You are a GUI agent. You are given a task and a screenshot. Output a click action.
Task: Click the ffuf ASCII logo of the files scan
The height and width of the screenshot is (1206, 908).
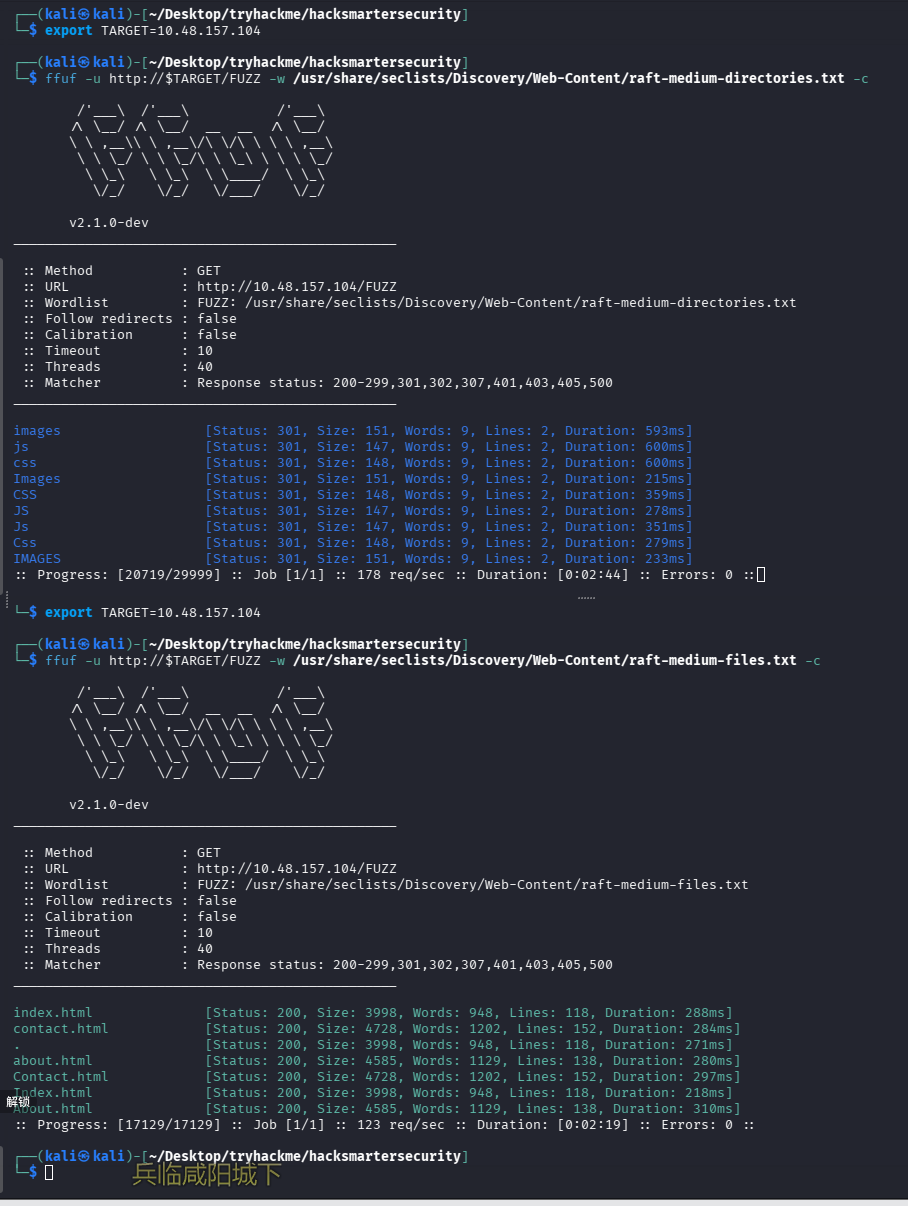coord(200,733)
